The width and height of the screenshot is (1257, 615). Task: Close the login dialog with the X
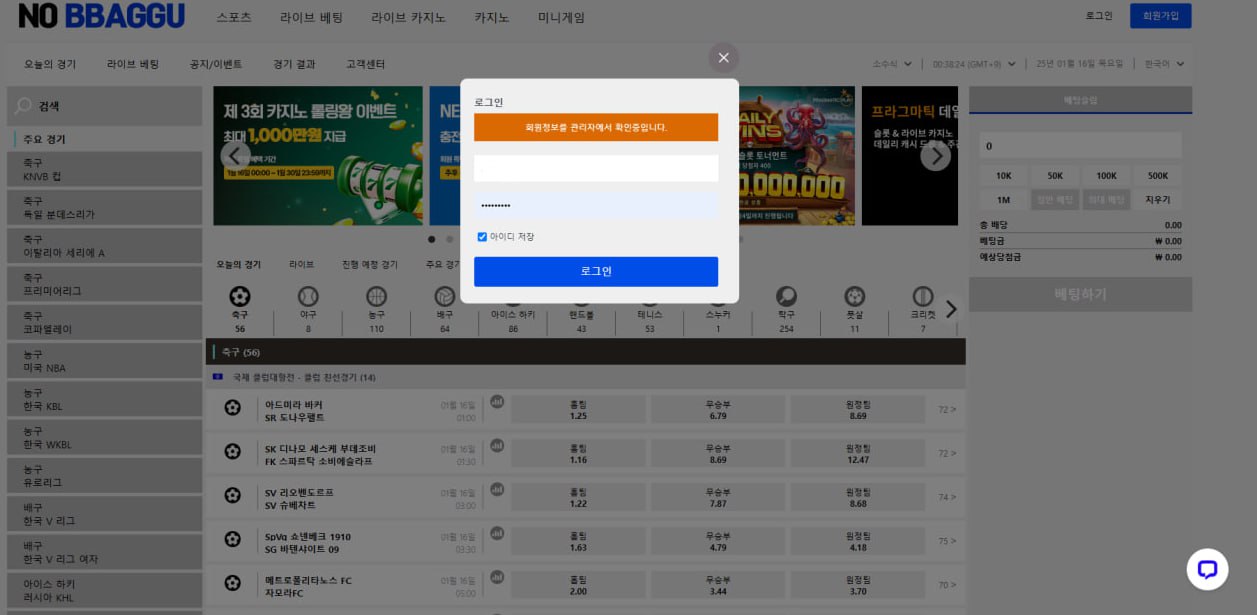(723, 57)
